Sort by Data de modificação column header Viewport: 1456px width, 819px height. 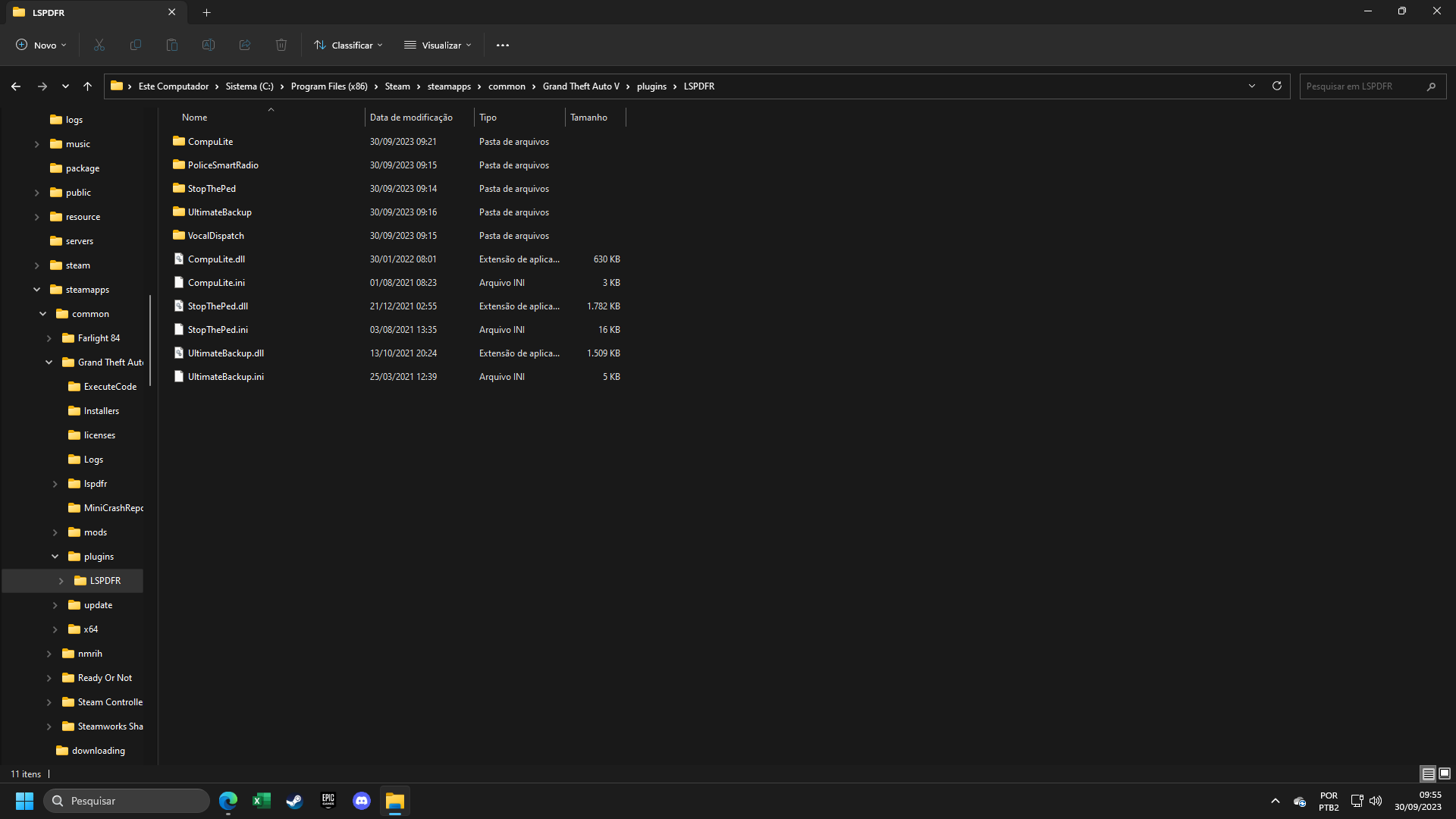click(411, 118)
